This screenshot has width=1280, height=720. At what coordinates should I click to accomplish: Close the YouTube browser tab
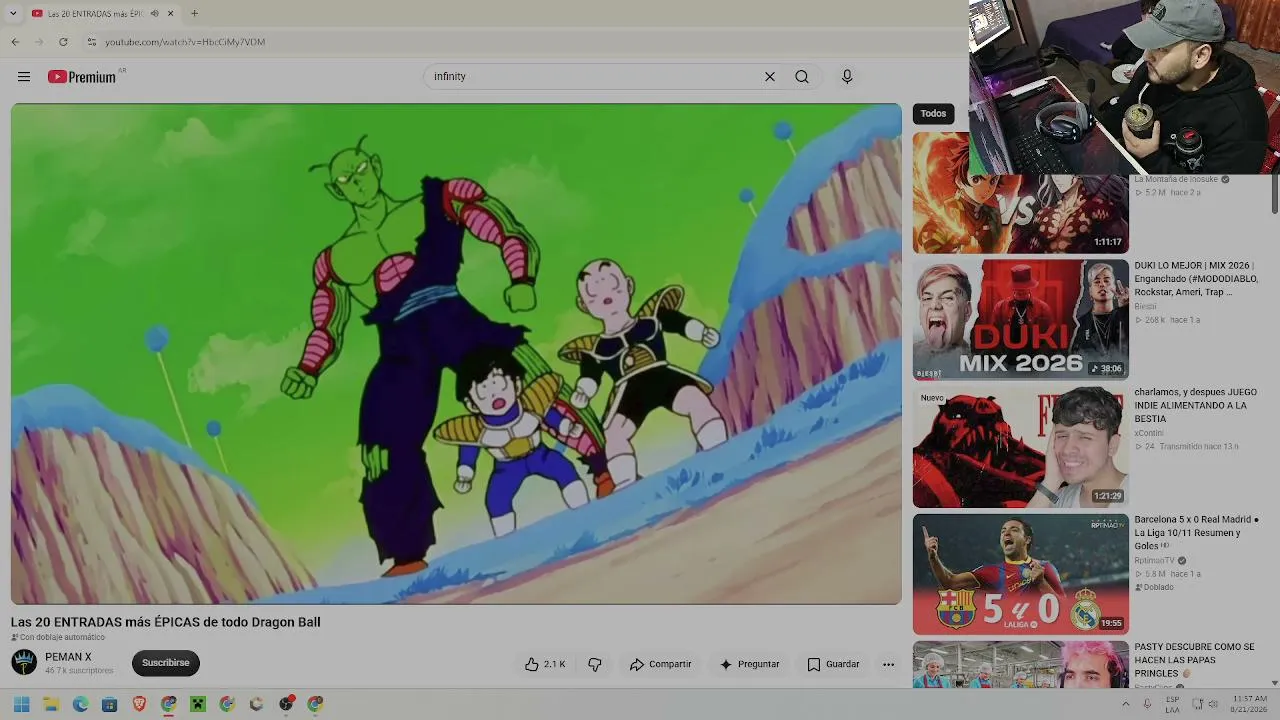[x=170, y=14]
